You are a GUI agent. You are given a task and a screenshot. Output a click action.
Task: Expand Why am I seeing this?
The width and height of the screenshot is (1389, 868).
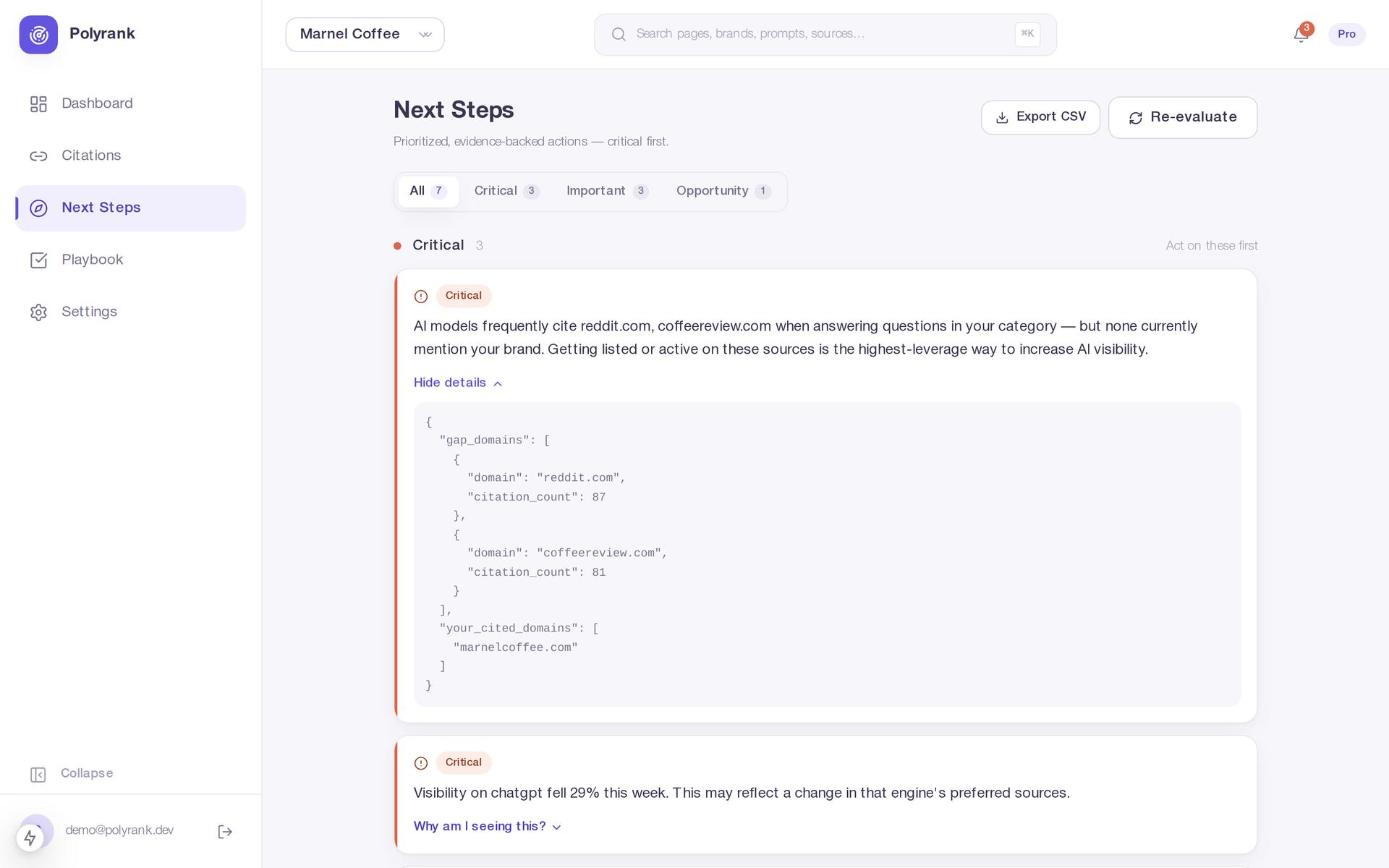click(x=488, y=827)
